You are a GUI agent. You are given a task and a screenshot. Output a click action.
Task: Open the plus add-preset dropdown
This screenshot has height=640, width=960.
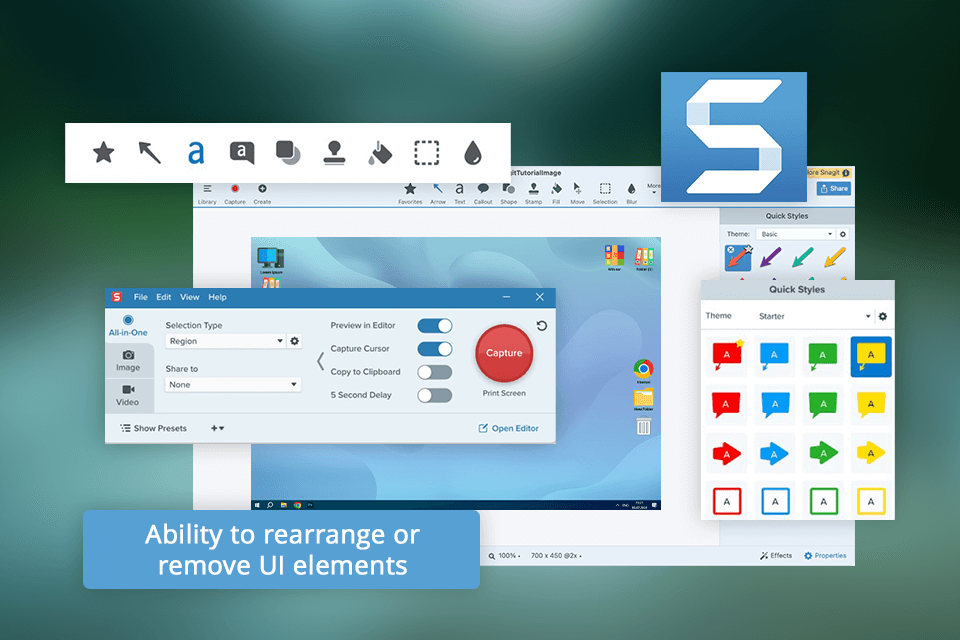tap(217, 429)
